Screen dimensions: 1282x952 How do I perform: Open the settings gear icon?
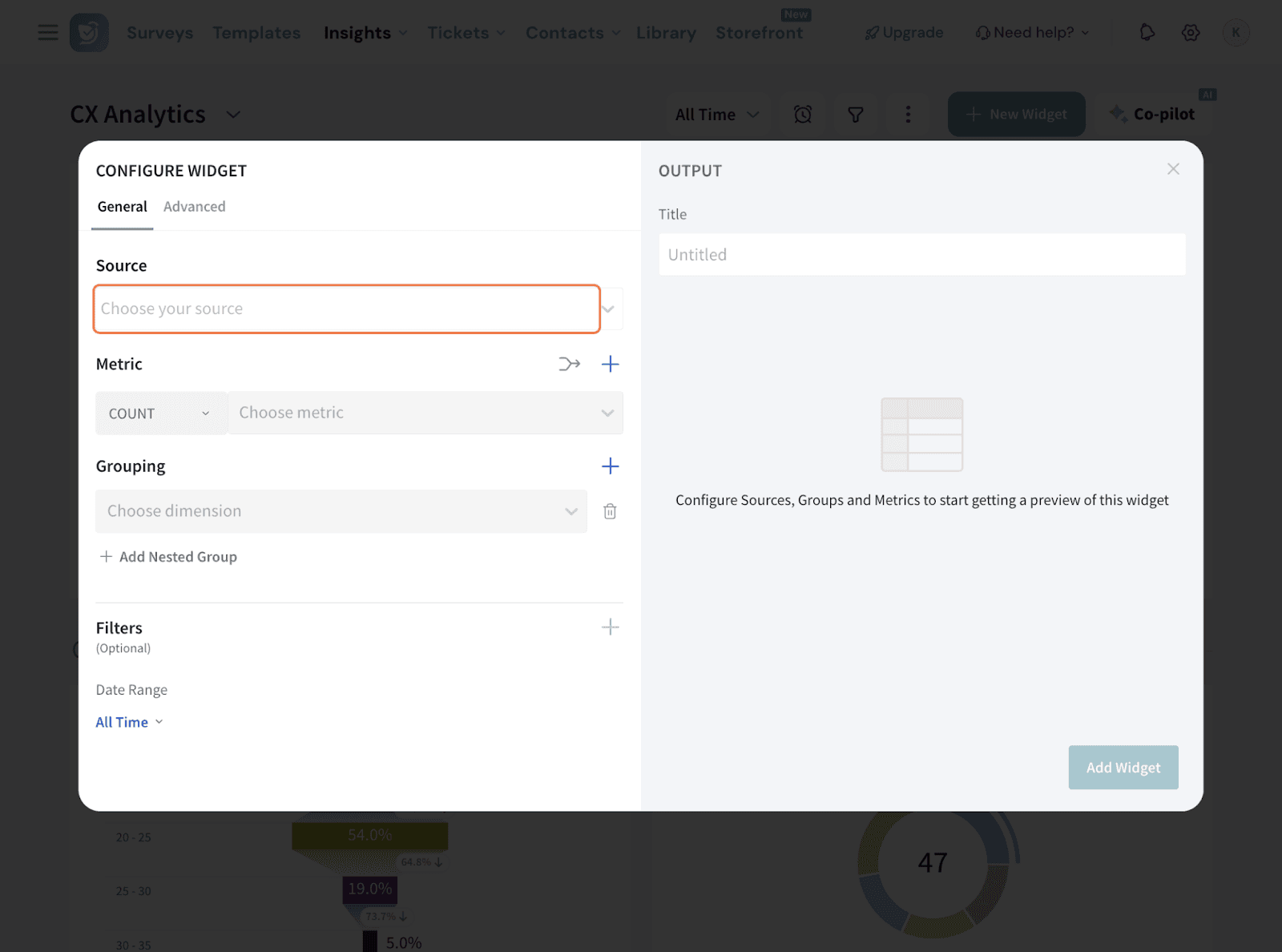(1191, 33)
